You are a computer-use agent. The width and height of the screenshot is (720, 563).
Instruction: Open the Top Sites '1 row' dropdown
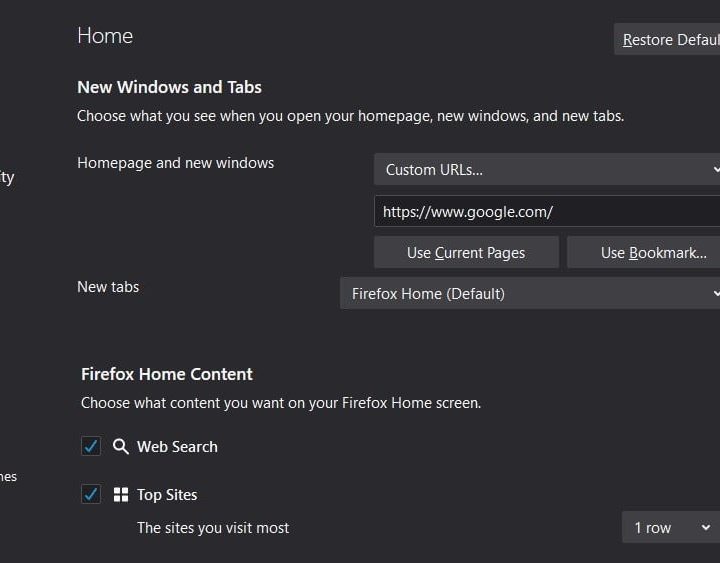(671, 528)
